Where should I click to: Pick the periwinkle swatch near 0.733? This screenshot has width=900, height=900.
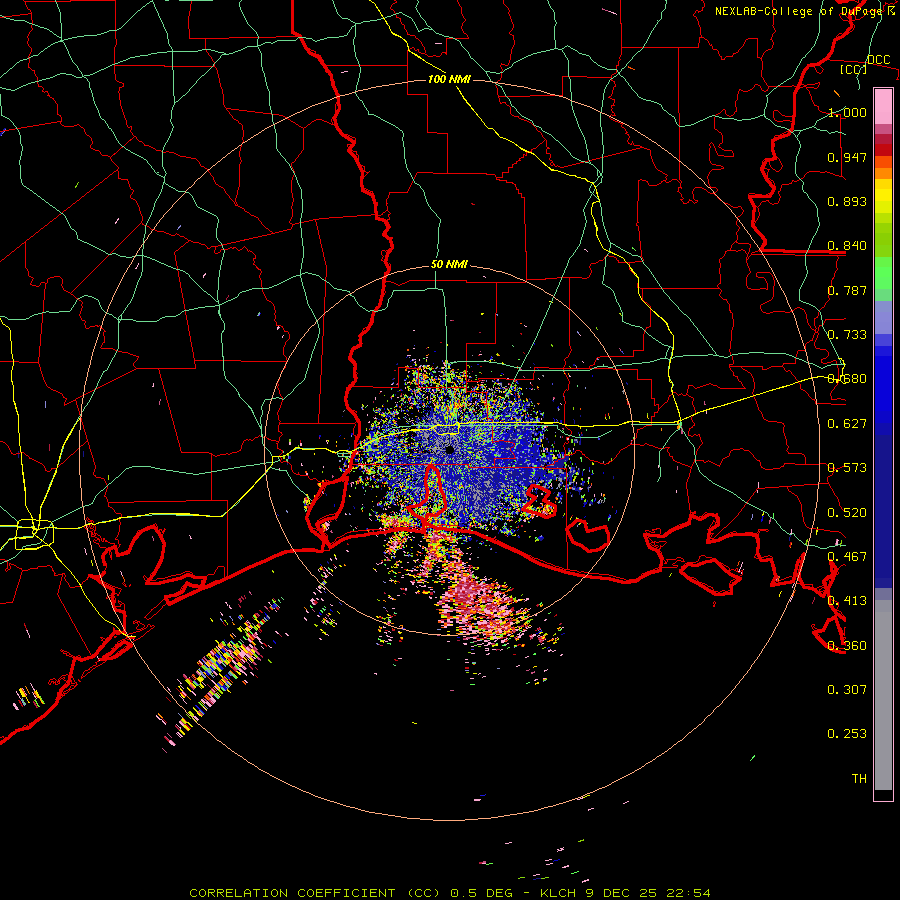tap(883, 317)
